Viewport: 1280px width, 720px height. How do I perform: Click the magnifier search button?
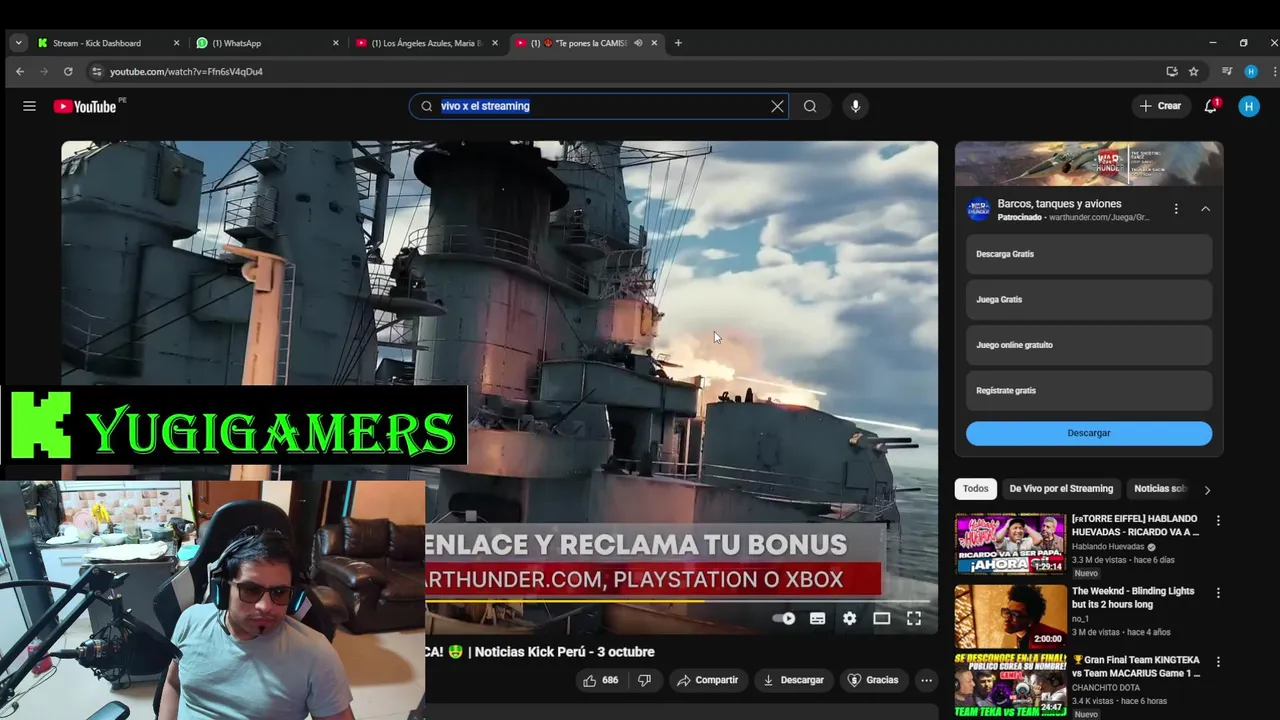tap(810, 106)
